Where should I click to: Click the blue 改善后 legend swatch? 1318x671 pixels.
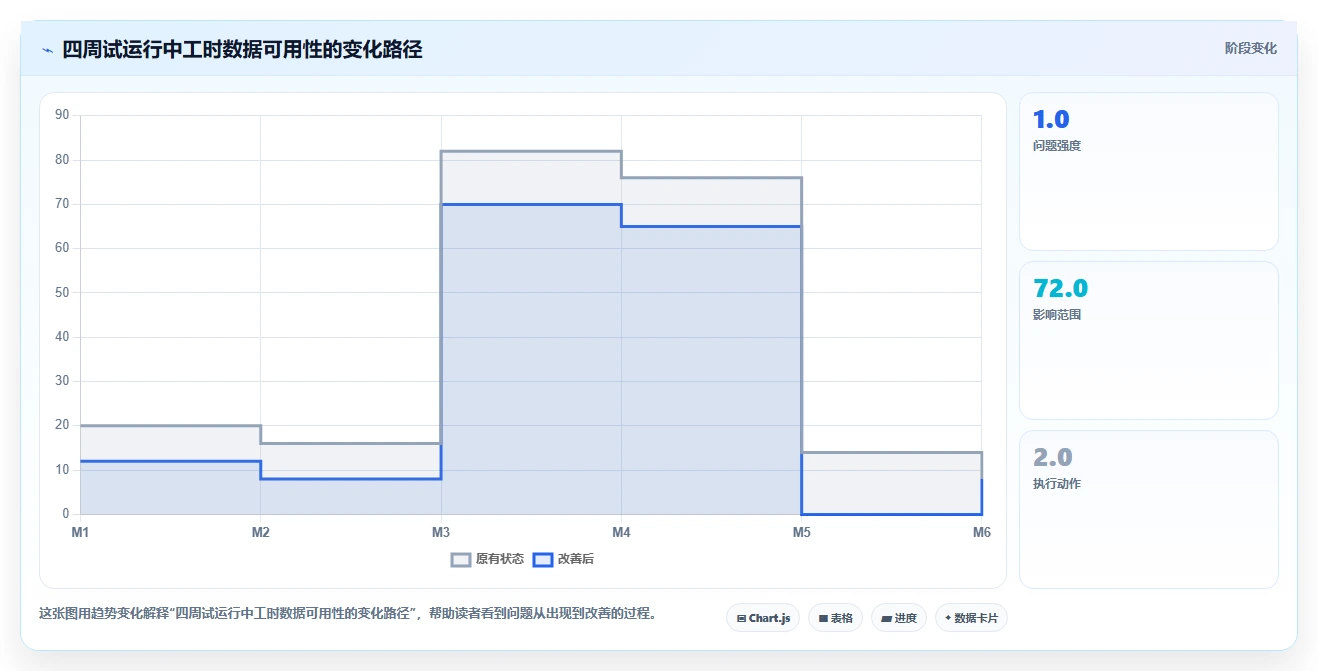pos(542,559)
